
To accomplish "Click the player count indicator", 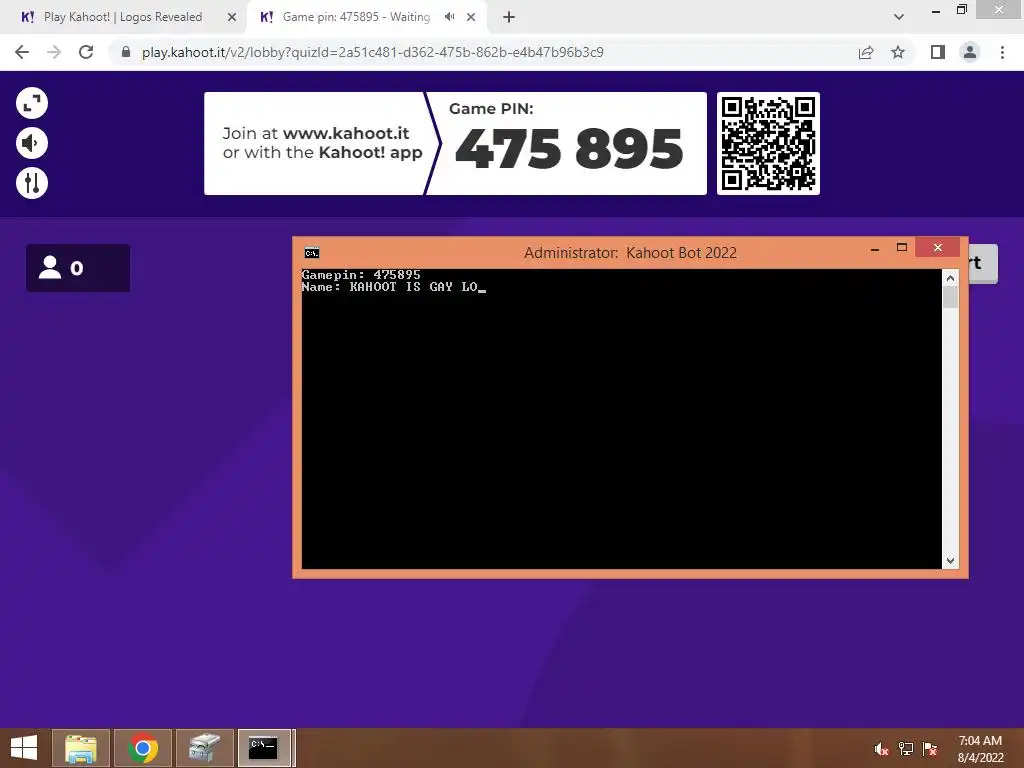I will point(78,268).
